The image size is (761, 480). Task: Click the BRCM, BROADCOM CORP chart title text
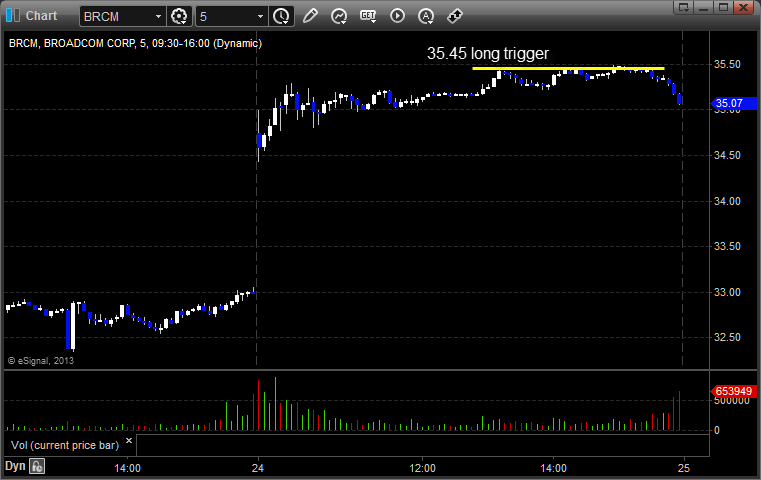(x=135, y=43)
